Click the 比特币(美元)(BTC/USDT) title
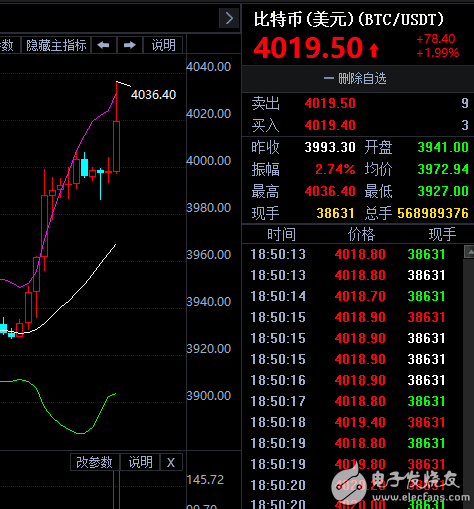Image resolution: width=474 pixels, height=509 pixels. pyautogui.click(x=349, y=19)
